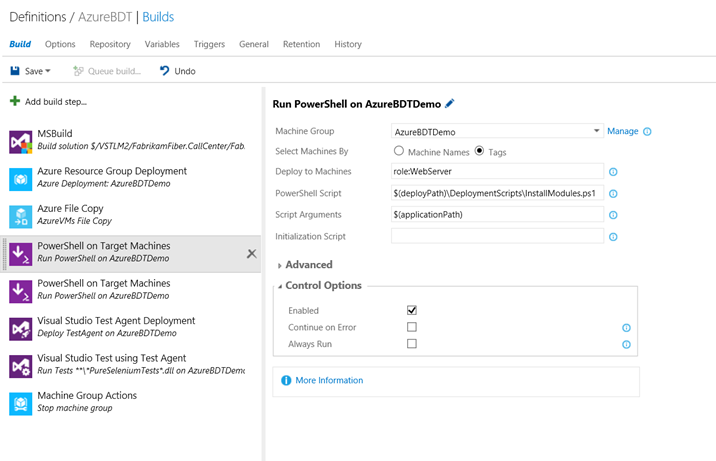
Task: Select the Machine Group Actions step icon
Action: 20,403
